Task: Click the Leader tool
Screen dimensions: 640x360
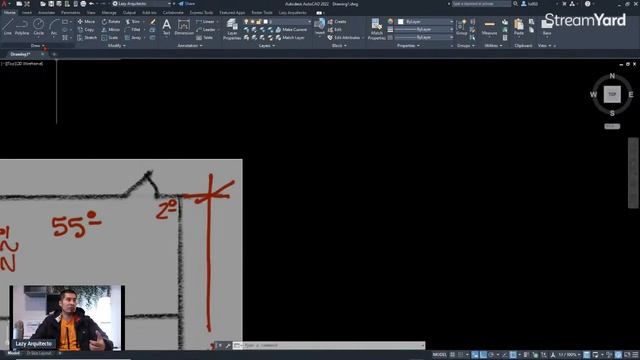Action: (206, 29)
